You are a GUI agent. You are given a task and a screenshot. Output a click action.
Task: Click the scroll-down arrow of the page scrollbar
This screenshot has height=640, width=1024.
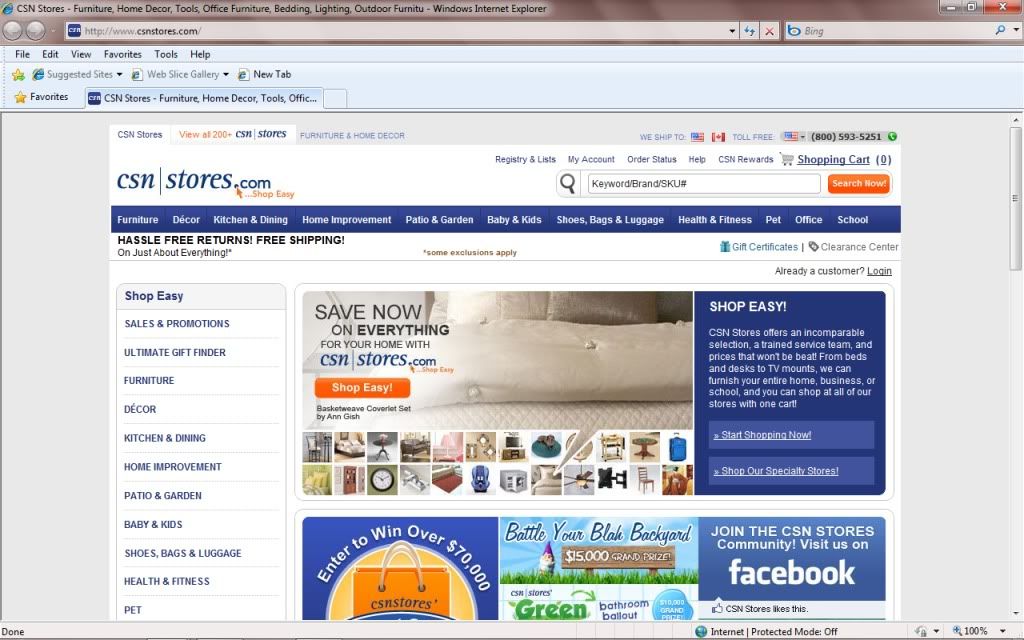pos(1016,614)
